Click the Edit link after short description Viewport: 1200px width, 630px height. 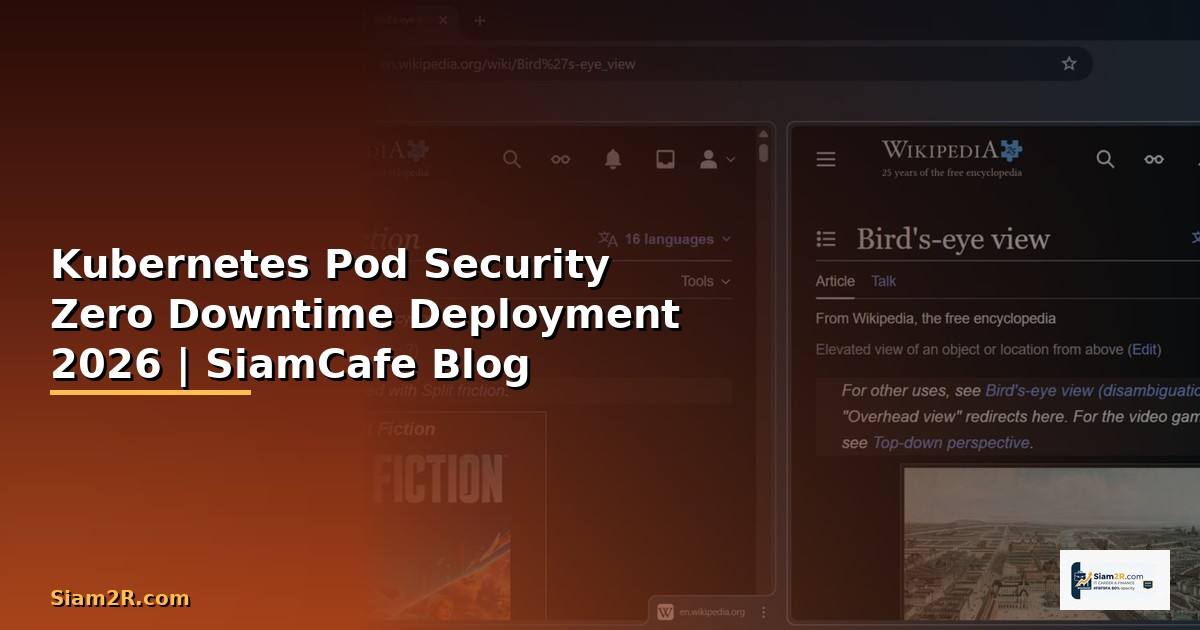pos(1145,349)
